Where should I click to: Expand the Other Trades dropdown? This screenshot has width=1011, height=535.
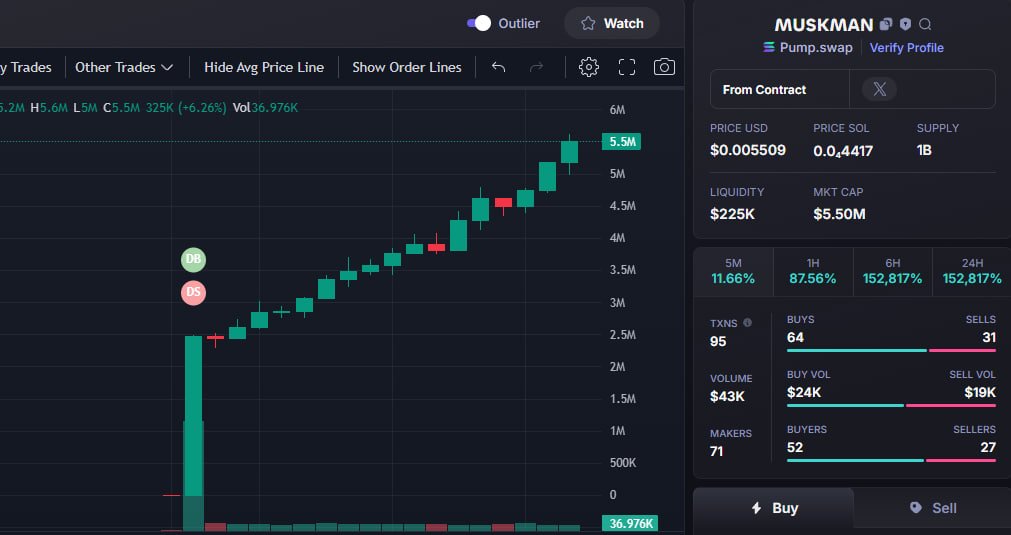124,67
